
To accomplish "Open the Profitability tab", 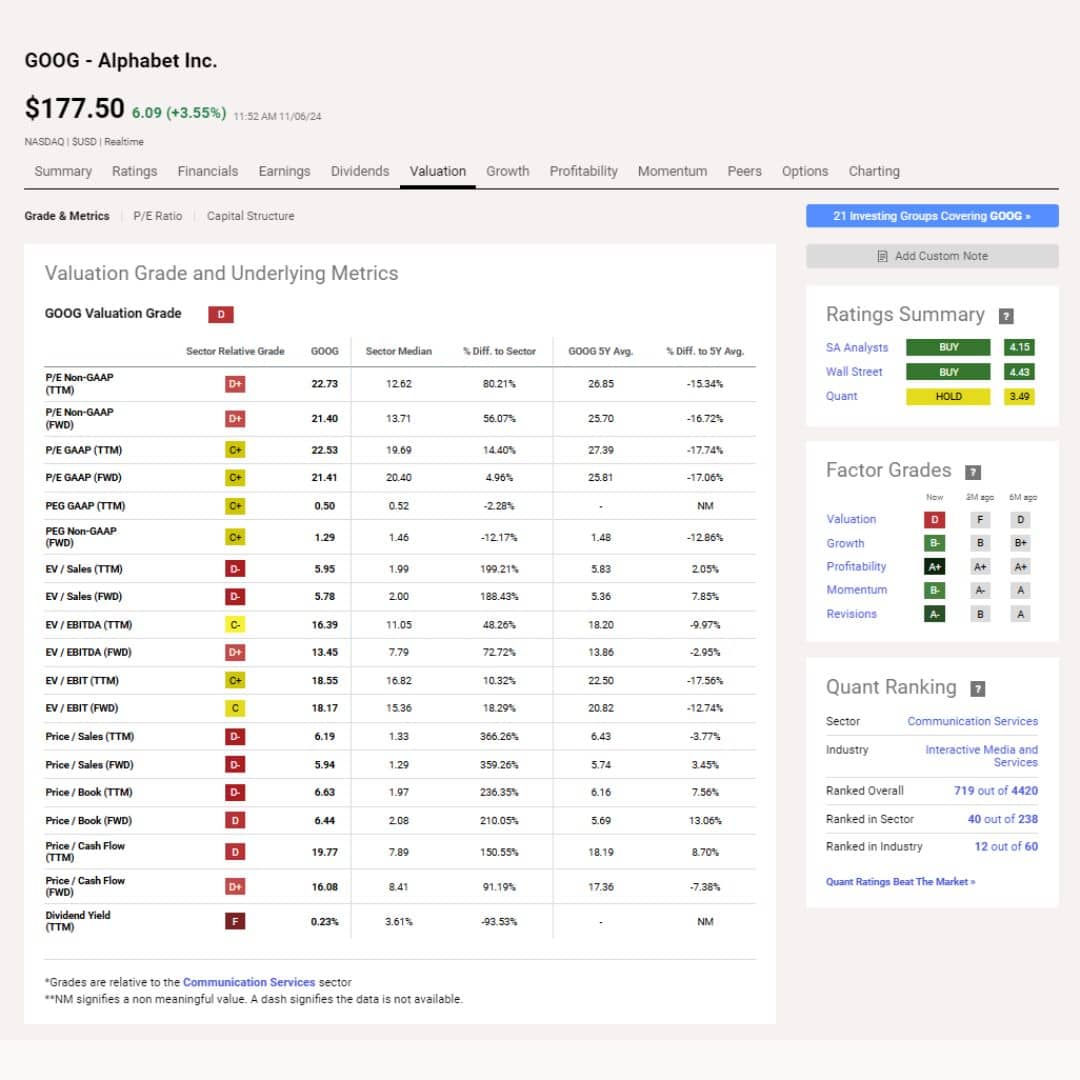I will click(x=583, y=171).
